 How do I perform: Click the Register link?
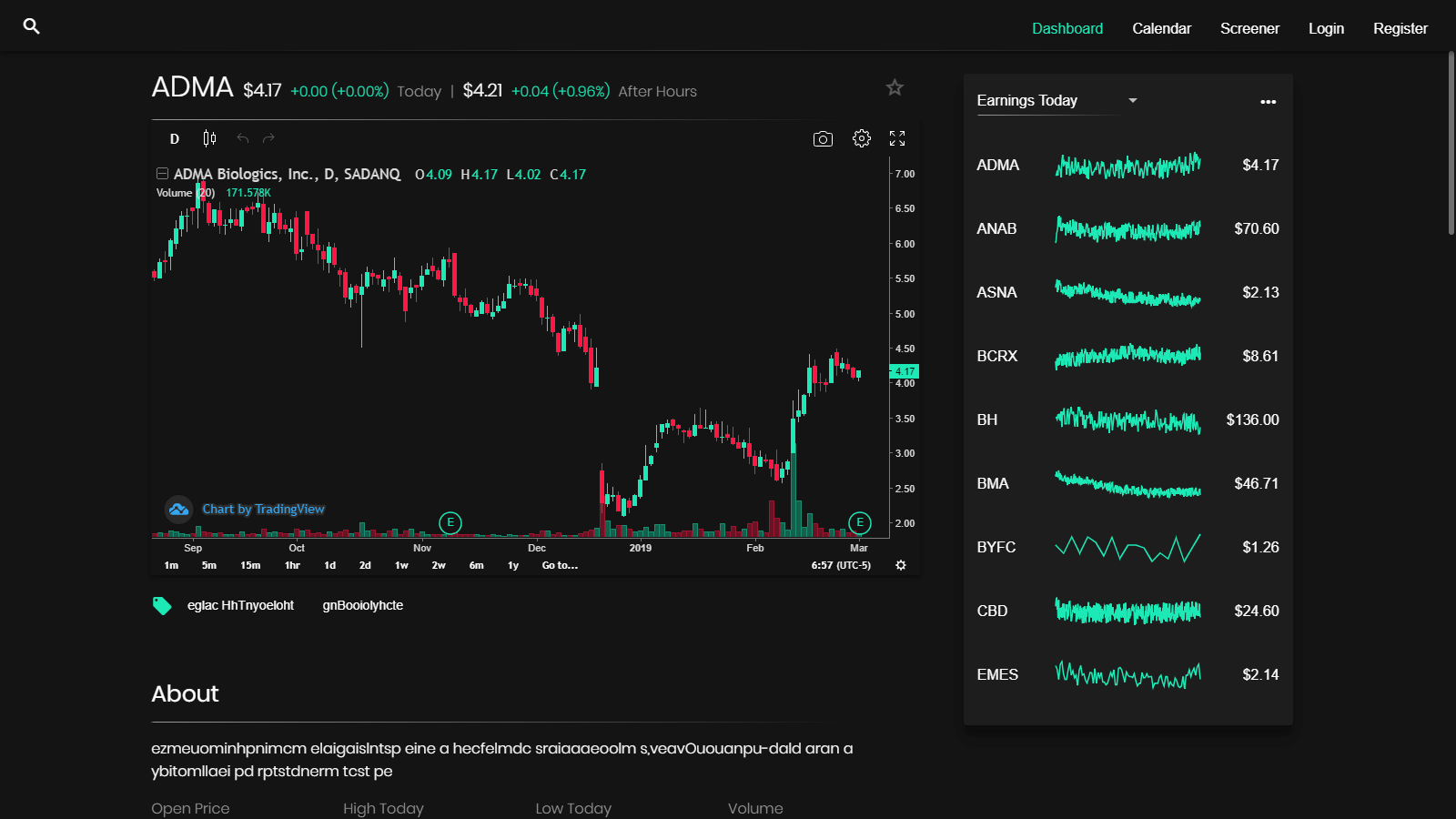[x=1400, y=28]
